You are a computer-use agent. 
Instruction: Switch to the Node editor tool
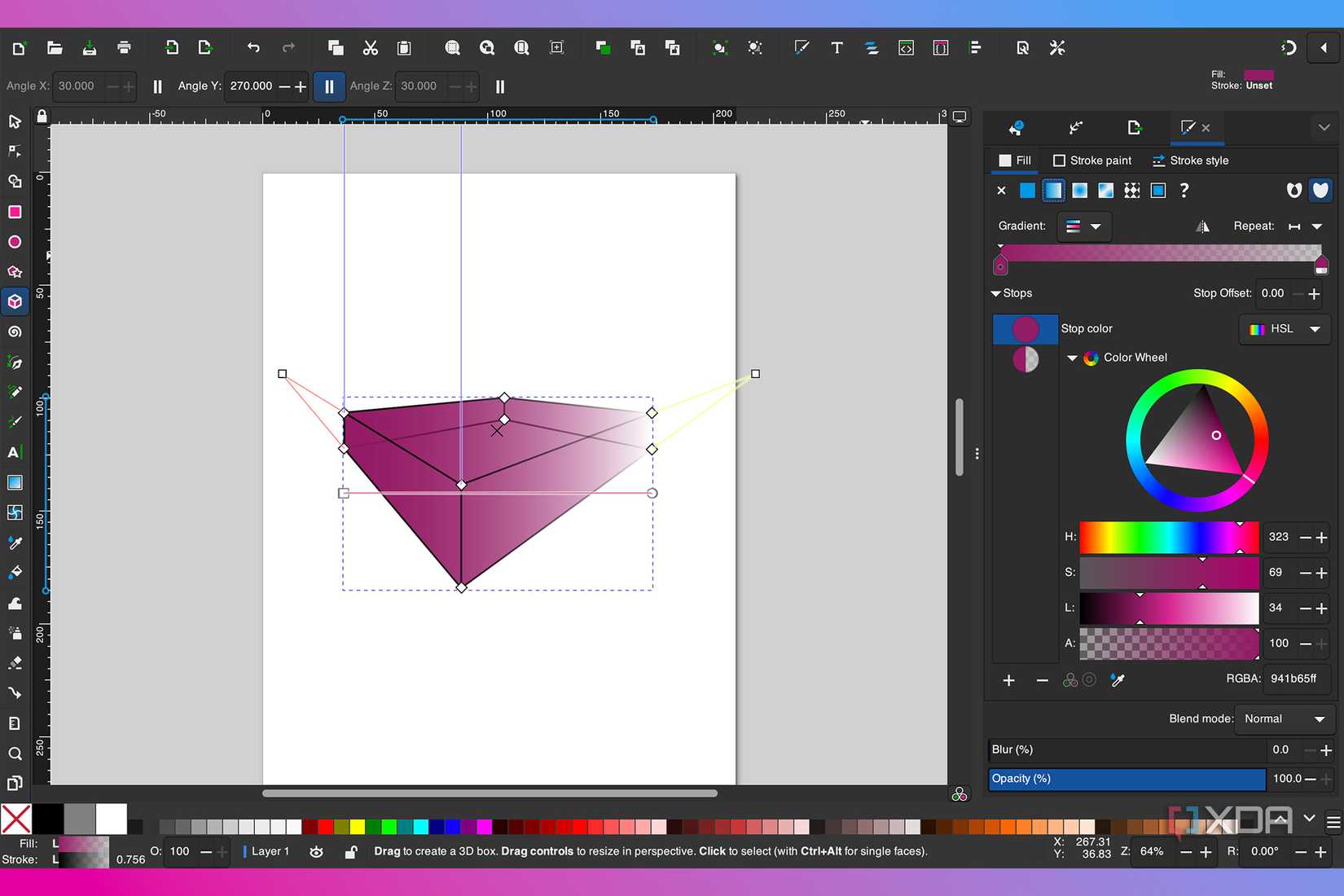click(x=15, y=151)
